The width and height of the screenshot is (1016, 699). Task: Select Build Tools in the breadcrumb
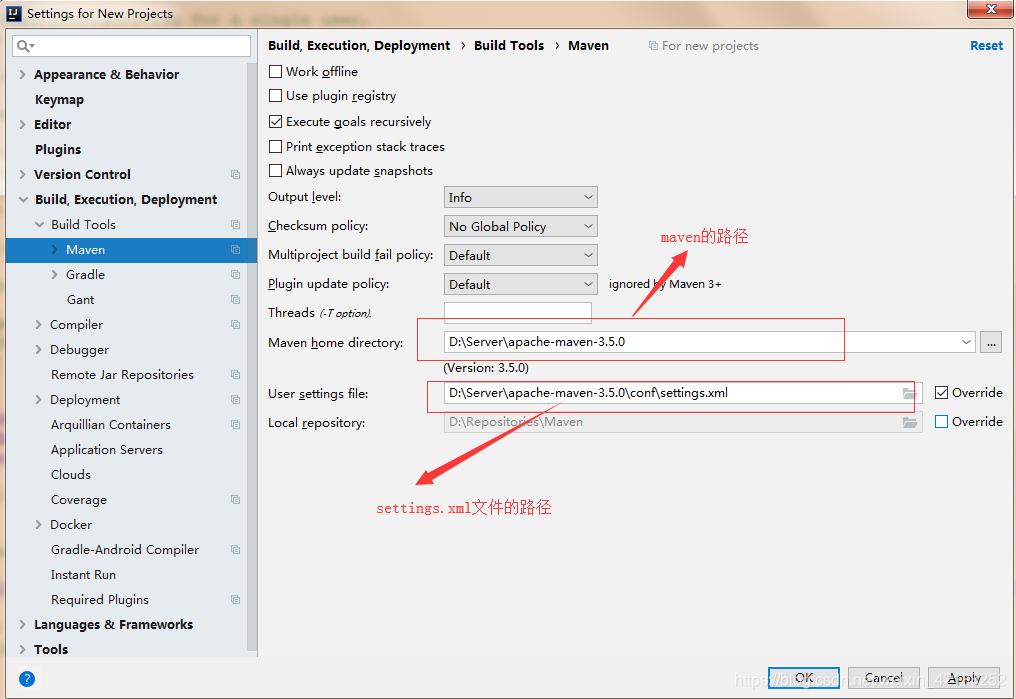click(509, 45)
